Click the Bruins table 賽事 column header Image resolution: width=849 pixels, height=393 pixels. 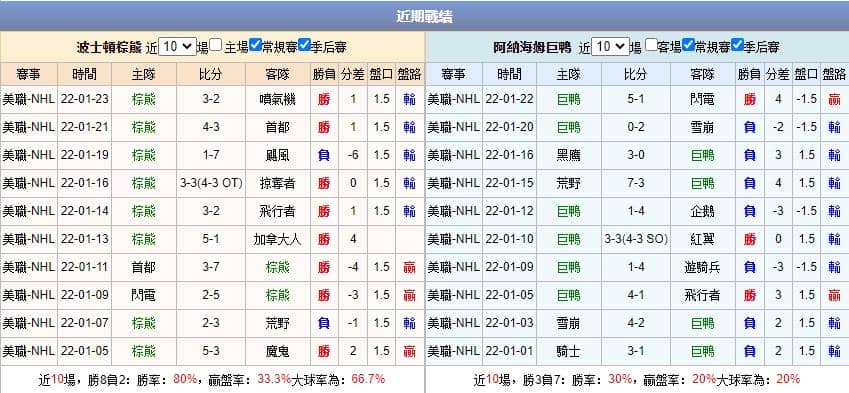coord(29,74)
